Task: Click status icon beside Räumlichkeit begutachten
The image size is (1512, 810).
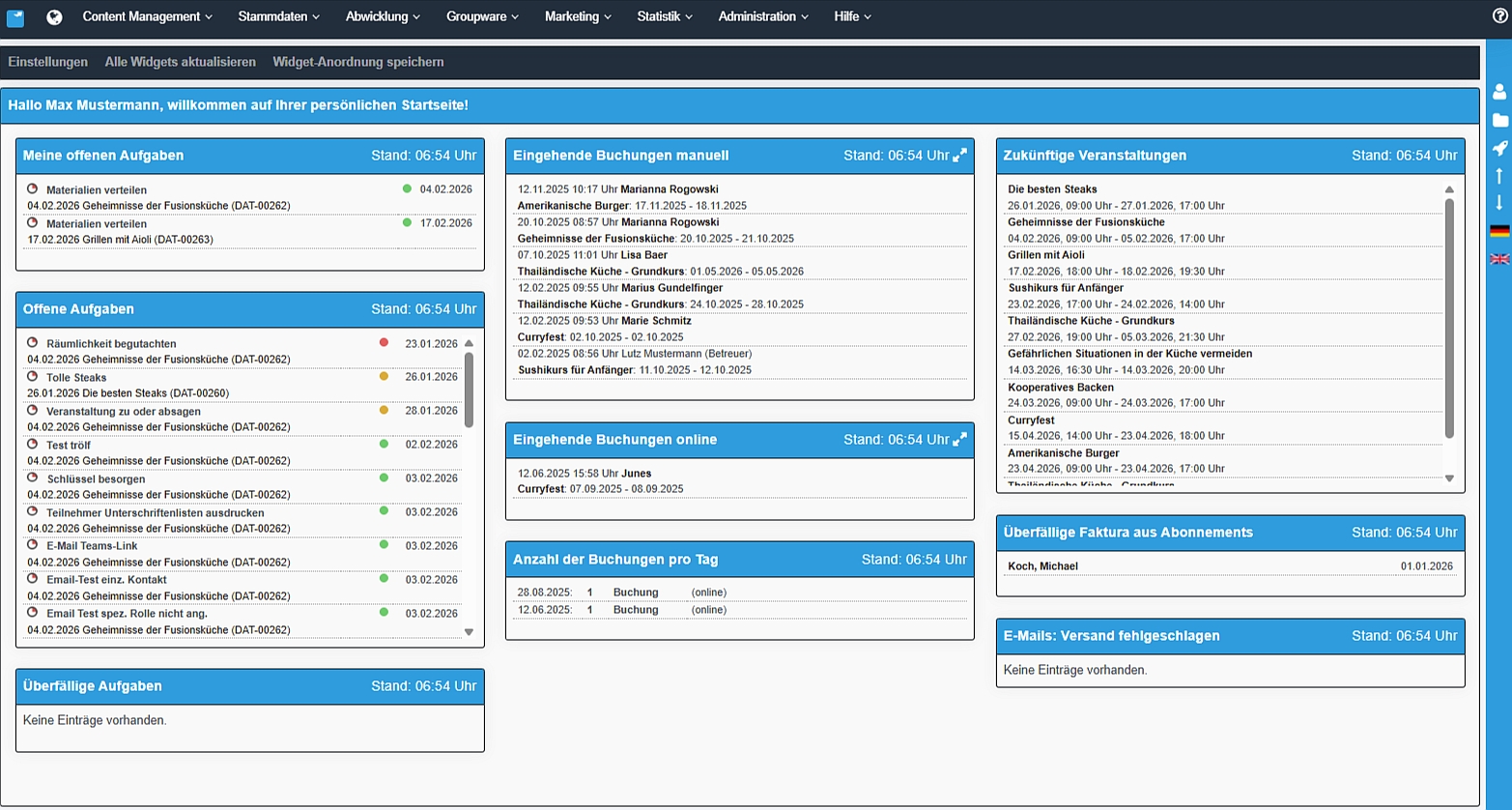Action: pyautogui.click(x=32, y=343)
